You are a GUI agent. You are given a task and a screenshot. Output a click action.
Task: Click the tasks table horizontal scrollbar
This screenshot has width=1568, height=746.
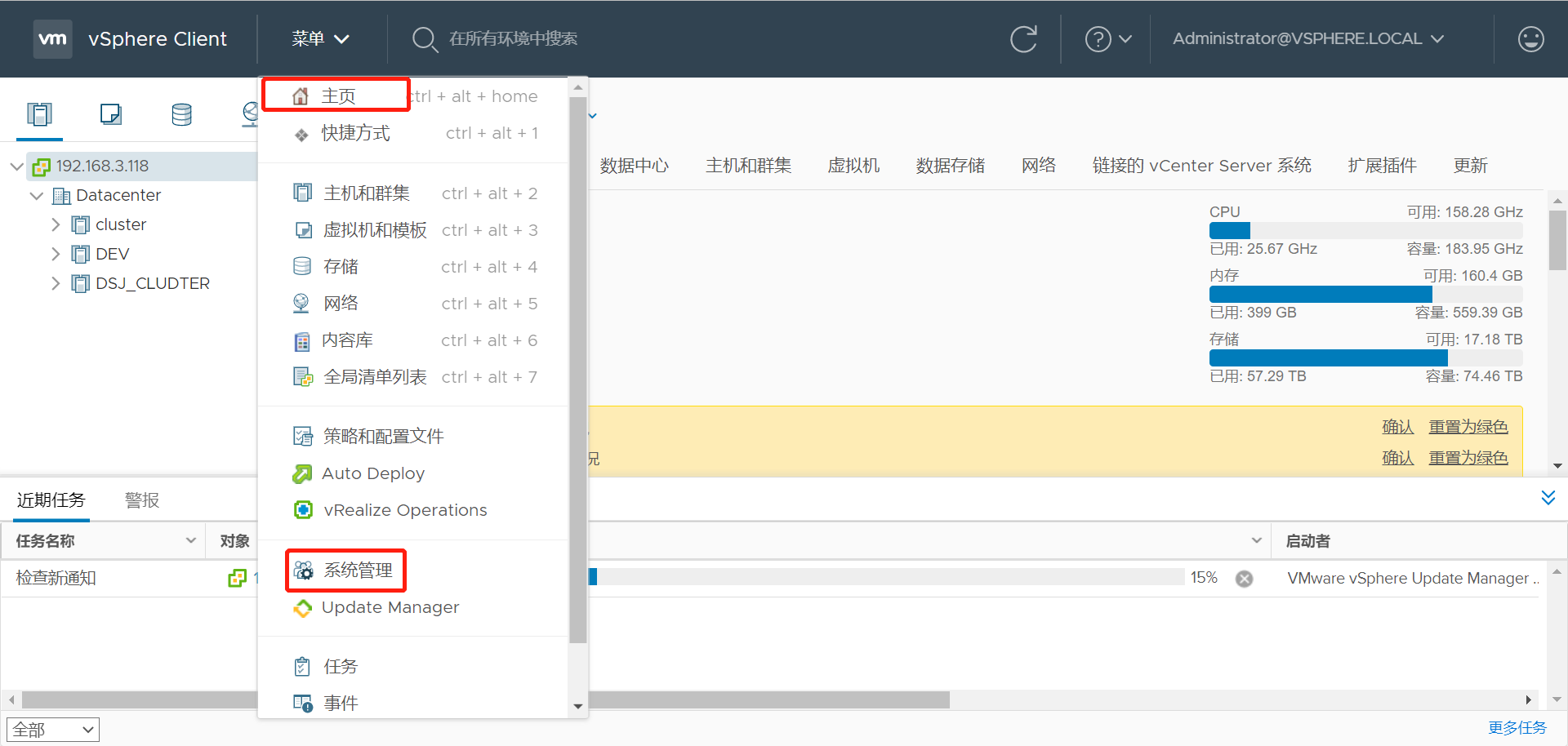pos(486,699)
